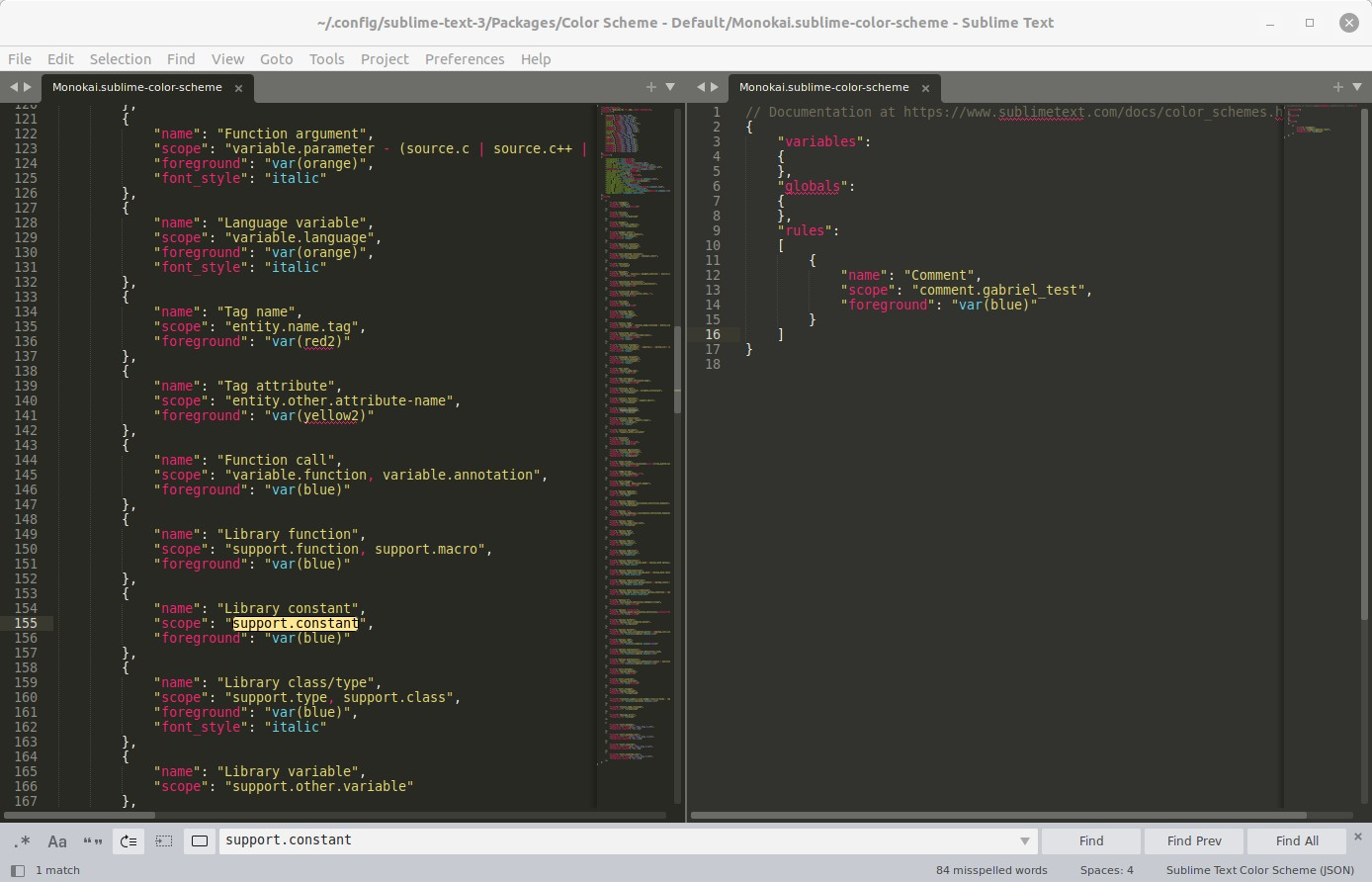Add new tab in left pane

tap(651, 87)
